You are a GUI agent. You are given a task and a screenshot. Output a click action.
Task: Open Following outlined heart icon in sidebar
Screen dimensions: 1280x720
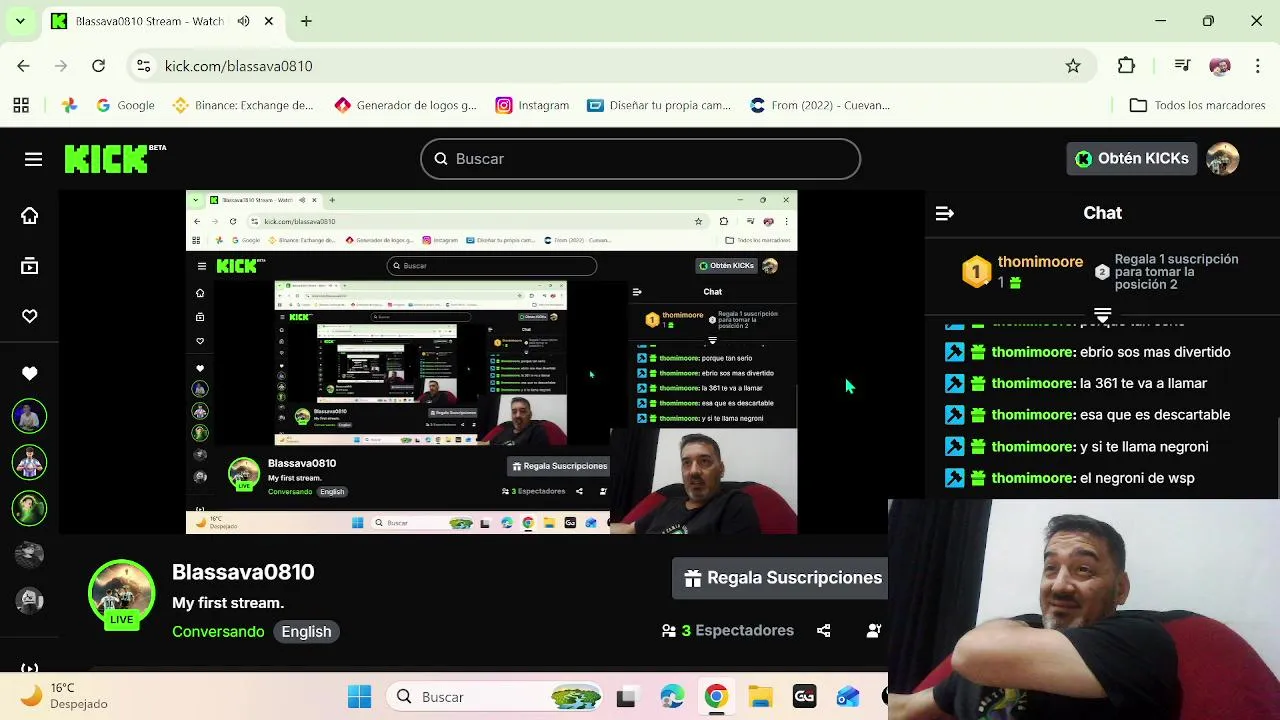pos(30,316)
